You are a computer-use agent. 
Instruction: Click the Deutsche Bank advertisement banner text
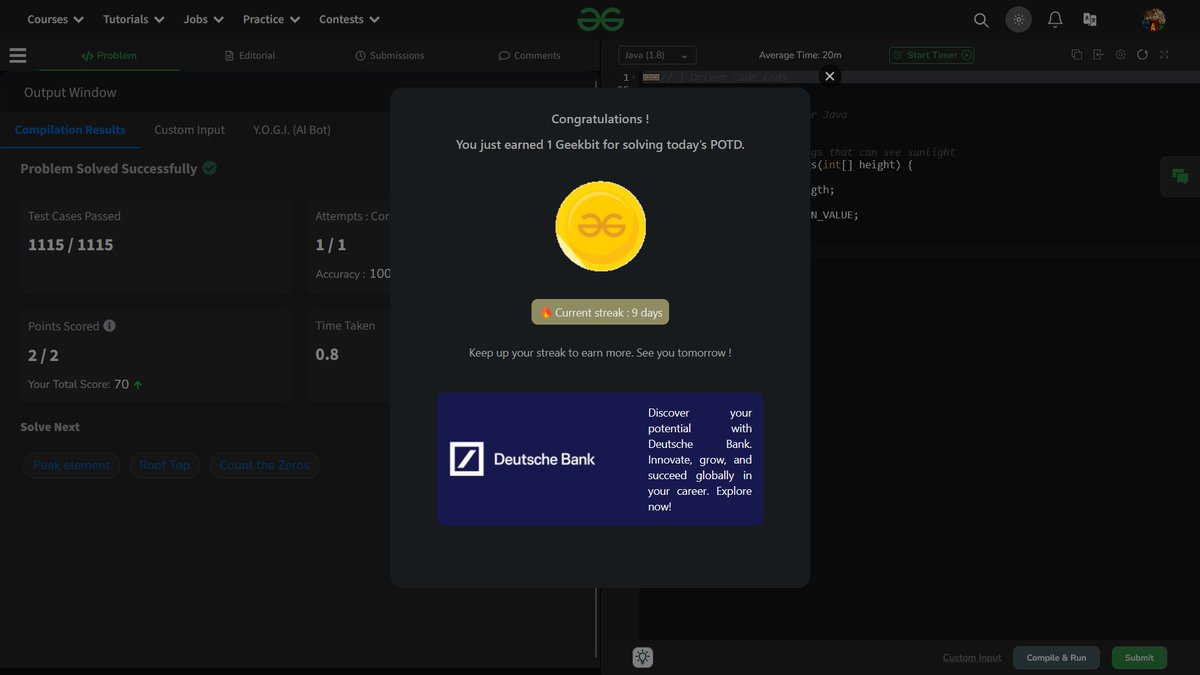click(x=700, y=459)
